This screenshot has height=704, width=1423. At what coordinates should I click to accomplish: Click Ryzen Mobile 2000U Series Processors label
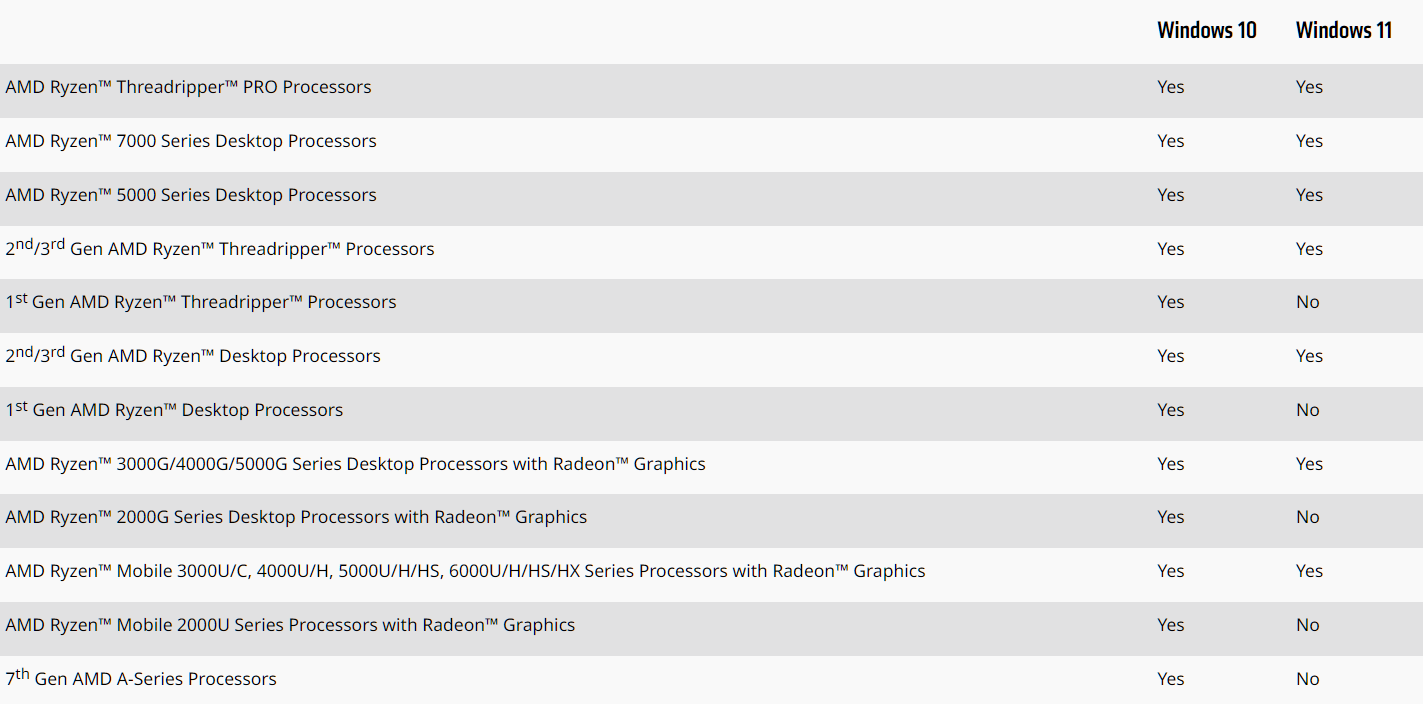[x=290, y=625]
